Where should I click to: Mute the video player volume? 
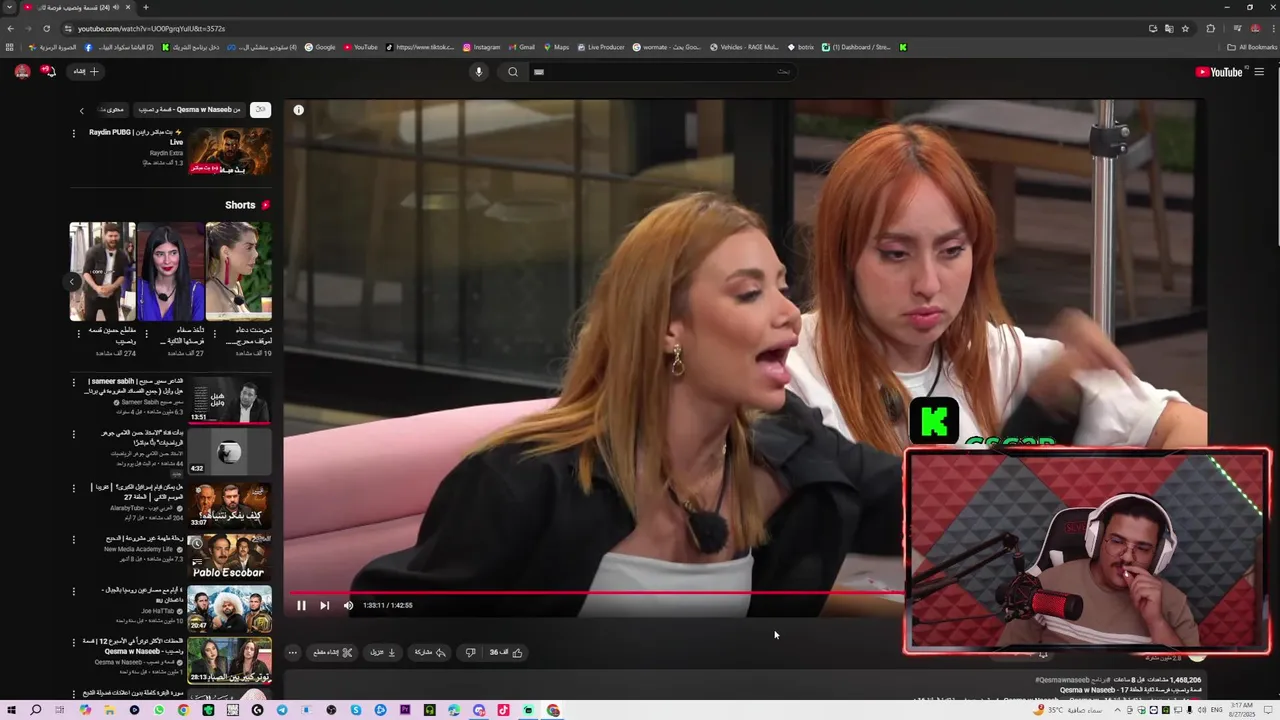click(348, 605)
